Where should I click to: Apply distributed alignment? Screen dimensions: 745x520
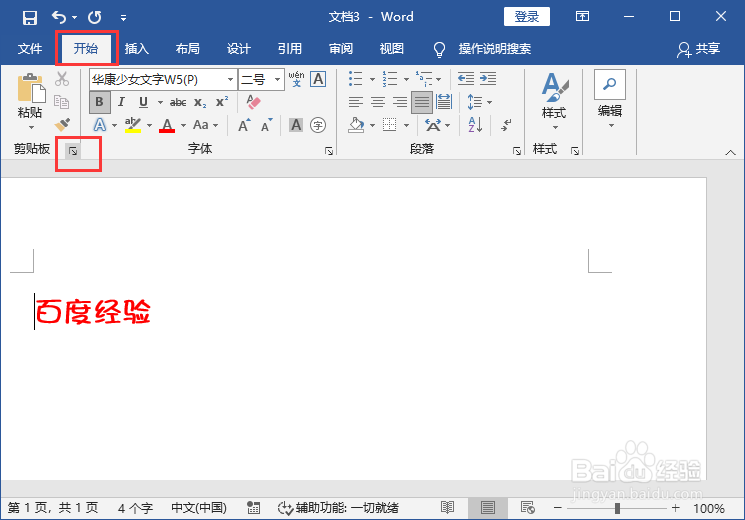click(x=444, y=102)
